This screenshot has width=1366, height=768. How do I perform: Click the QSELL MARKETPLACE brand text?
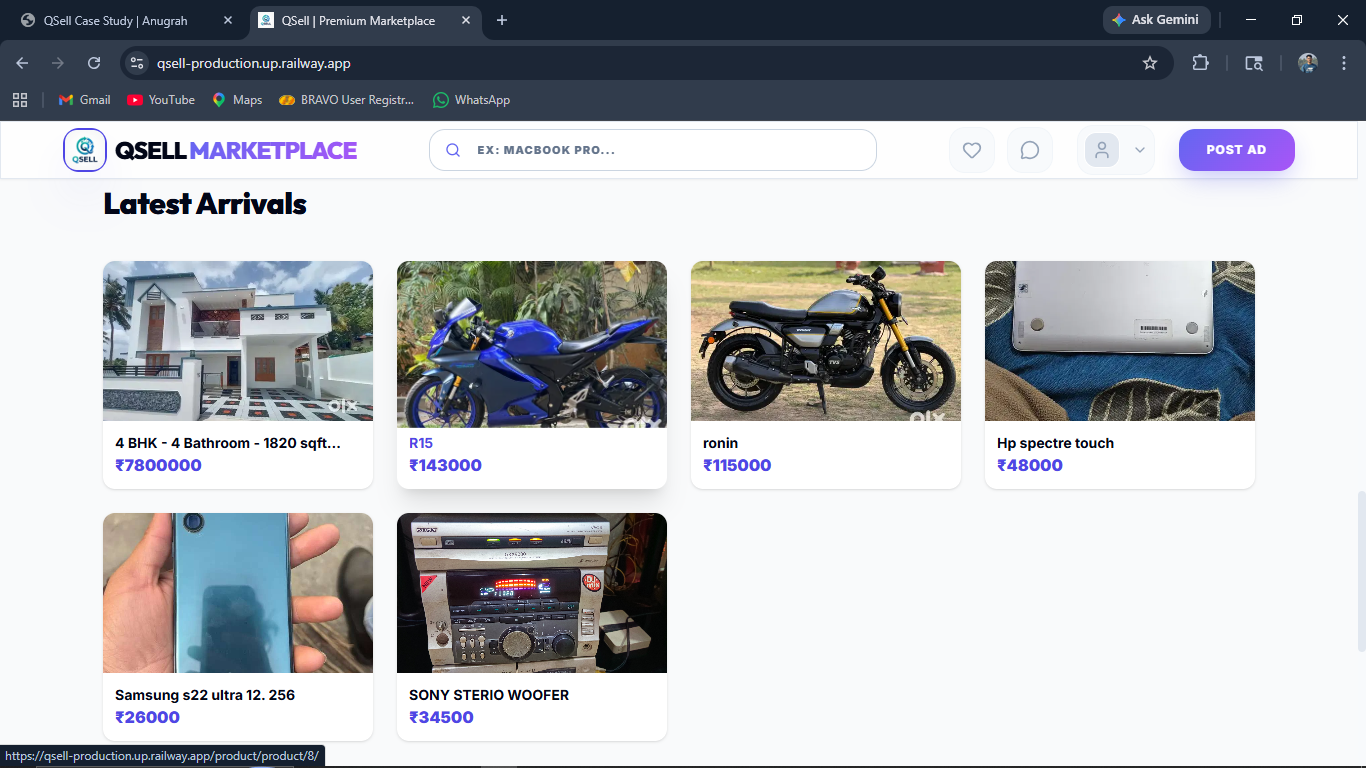tap(236, 150)
